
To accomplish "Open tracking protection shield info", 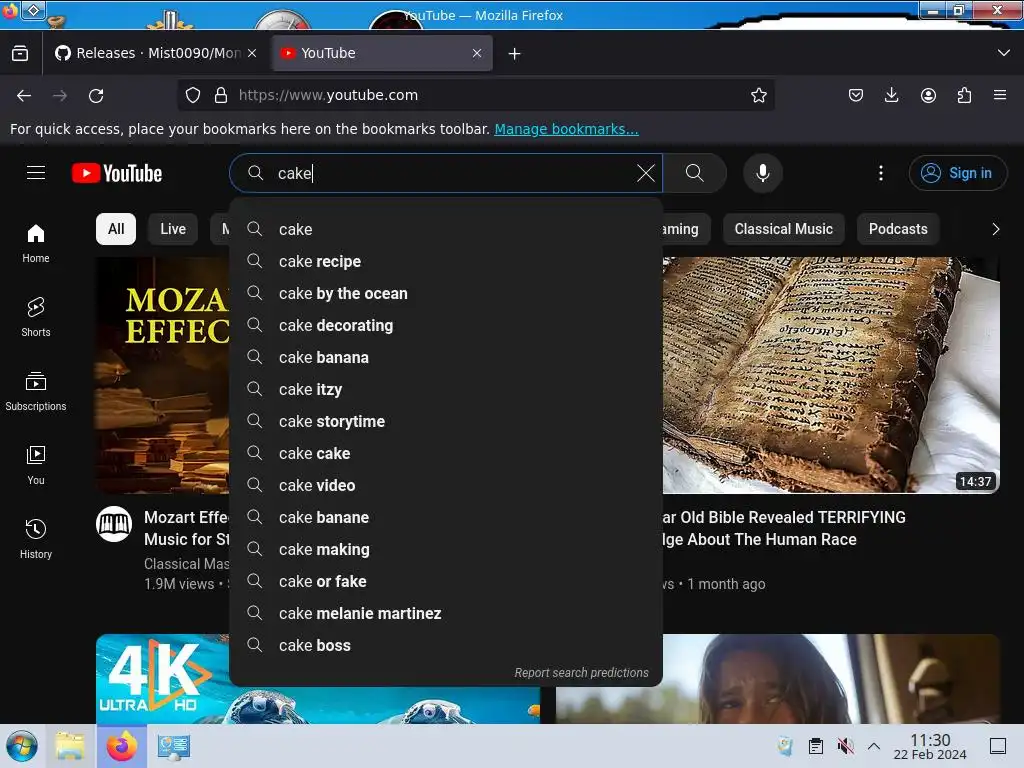I will point(193,95).
